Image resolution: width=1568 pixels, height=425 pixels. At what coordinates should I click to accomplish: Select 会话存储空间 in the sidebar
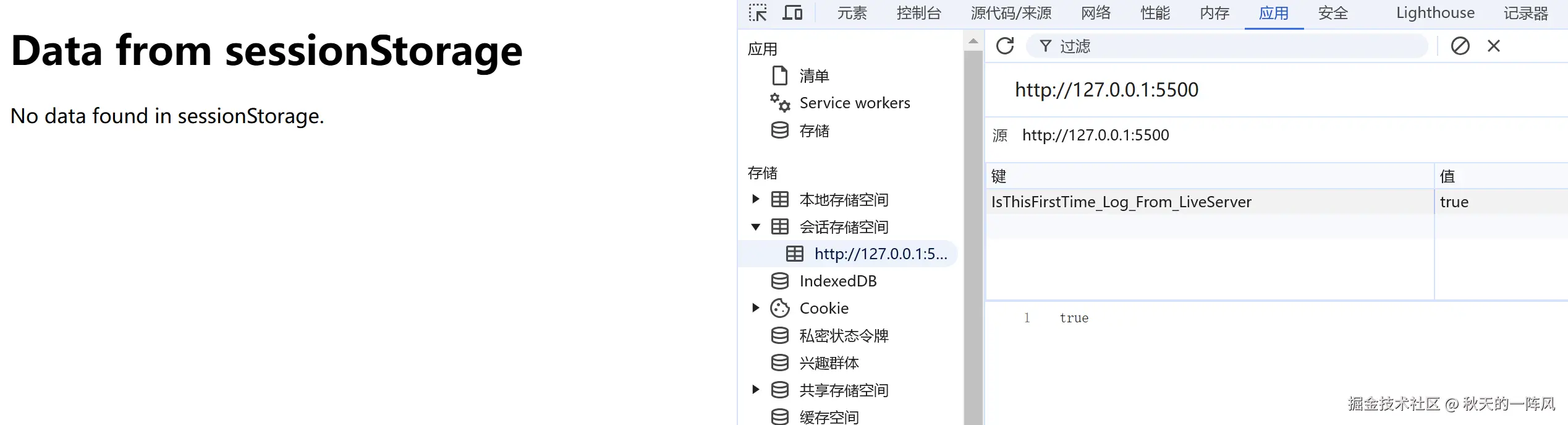point(844,227)
